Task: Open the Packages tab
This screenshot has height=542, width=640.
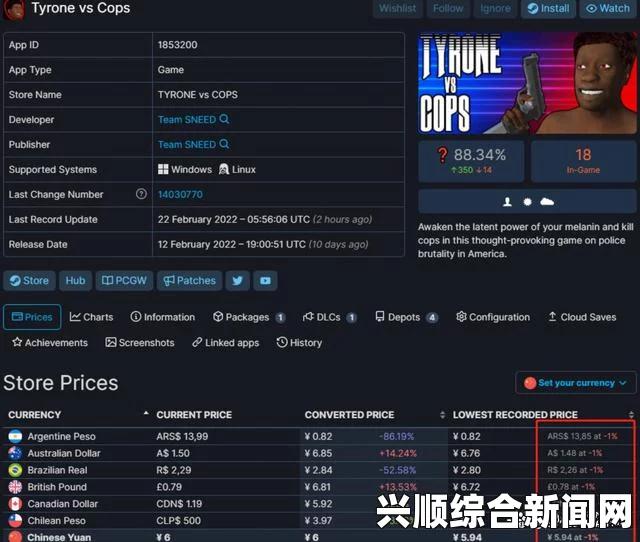Action: pyautogui.click(x=249, y=317)
